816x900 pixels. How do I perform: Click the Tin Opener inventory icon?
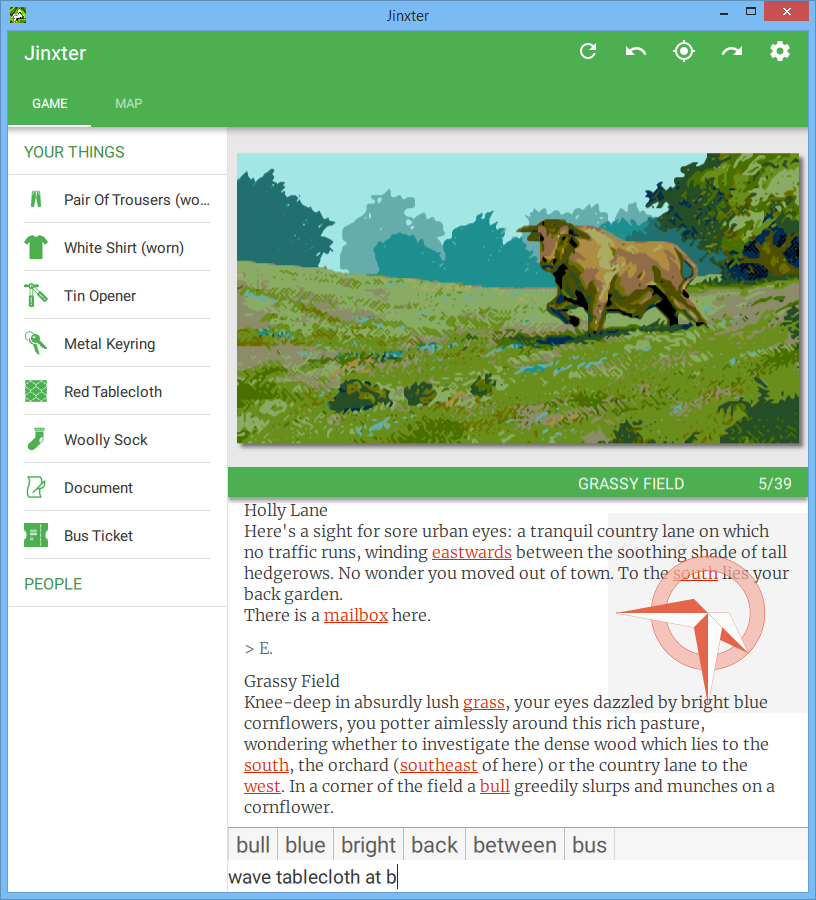point(36,295)
